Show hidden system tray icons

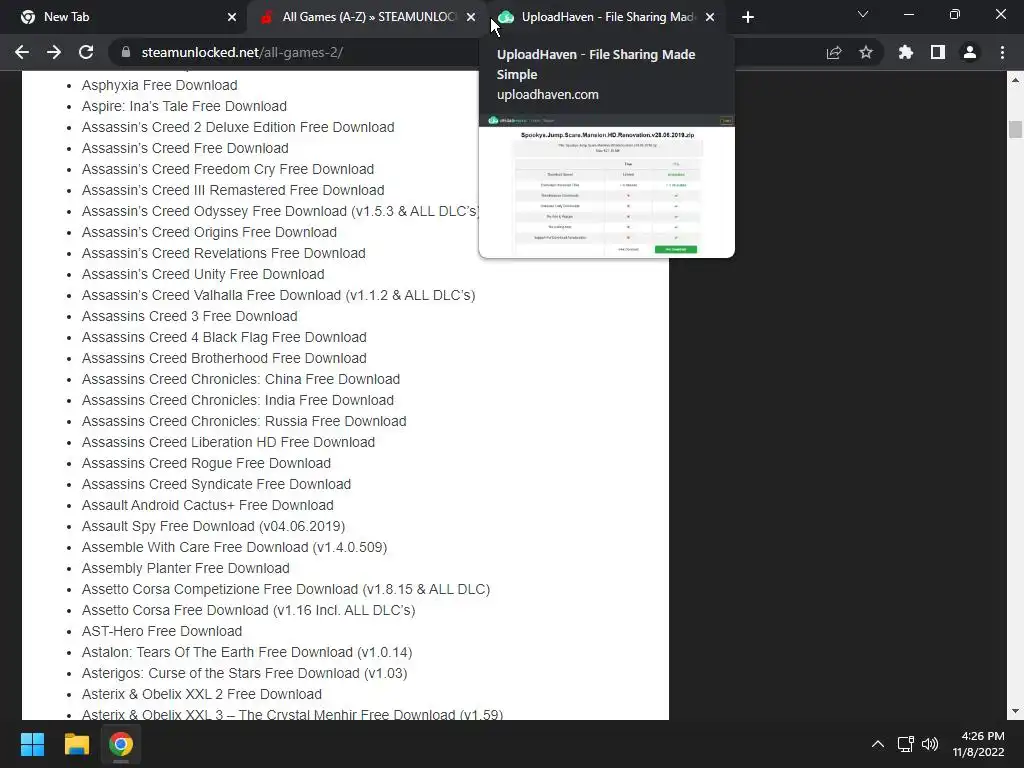pyautogui.click(x=878, y=744)
